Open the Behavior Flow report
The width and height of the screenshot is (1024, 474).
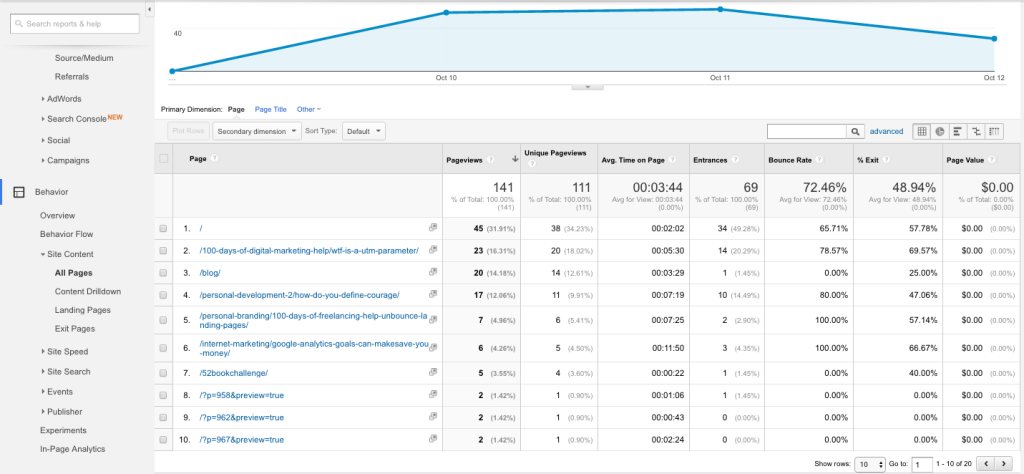67,234
